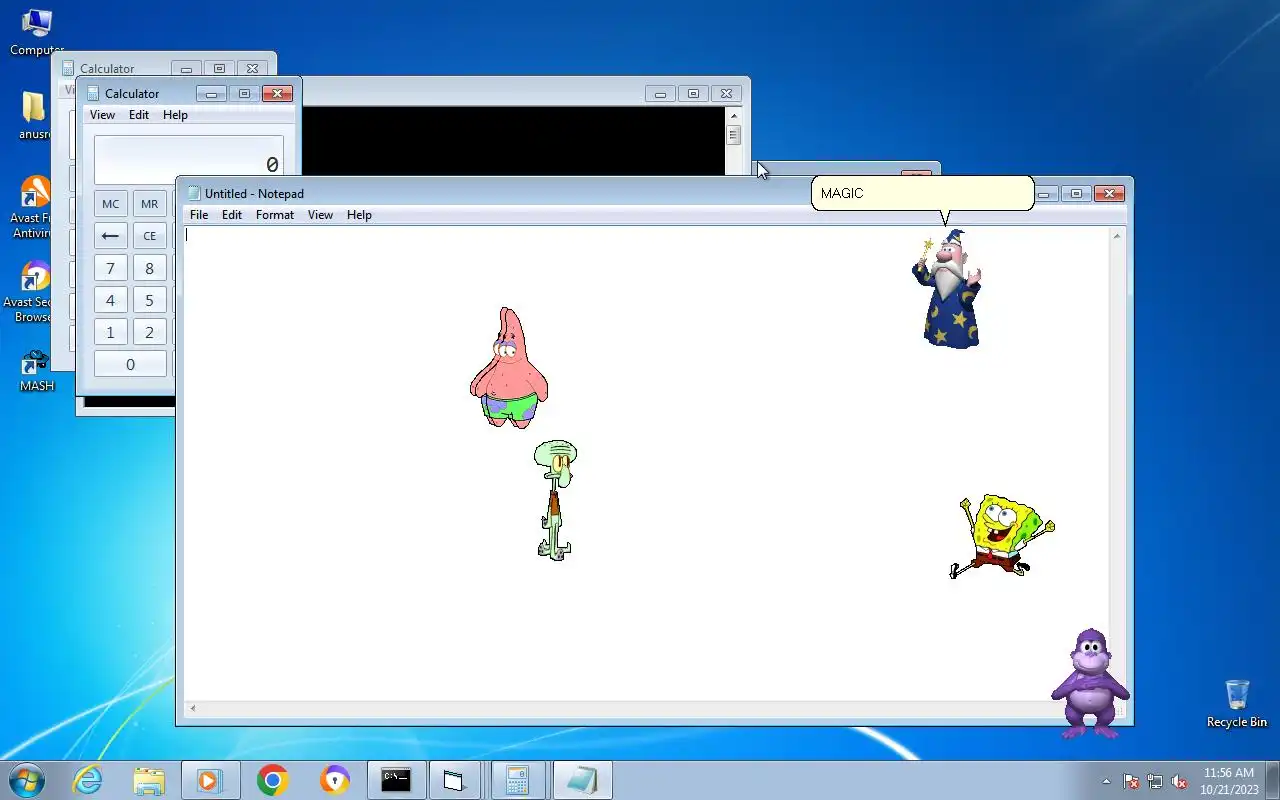Click inside the Notepad text area
The width and height of the screenshot is (1280, 800).
pos(646,464)
